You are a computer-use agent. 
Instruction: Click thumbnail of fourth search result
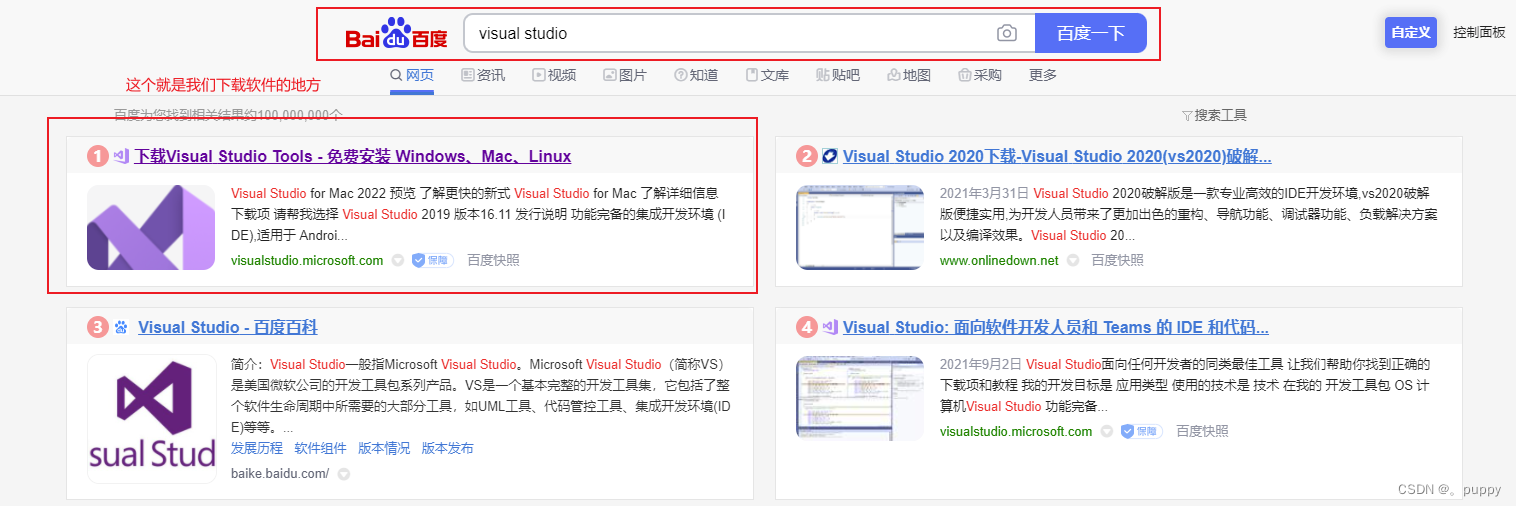860,398
